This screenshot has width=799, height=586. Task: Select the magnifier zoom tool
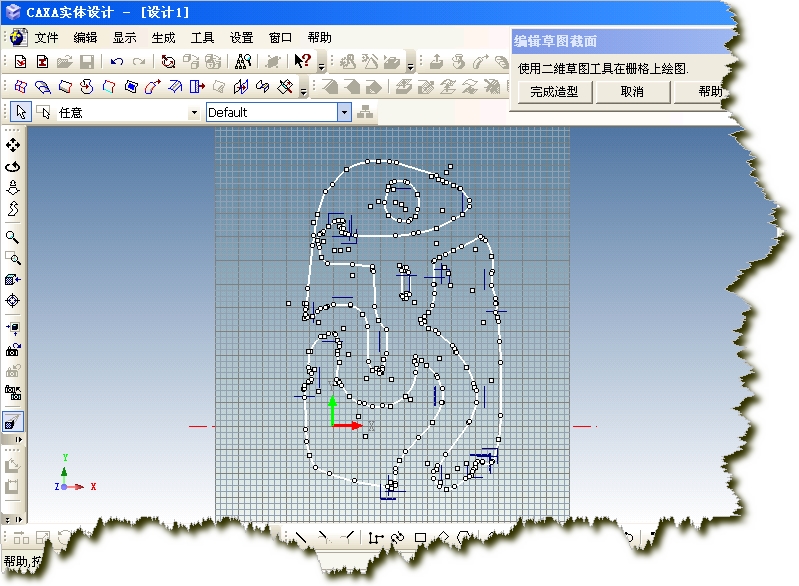point(12,237)
